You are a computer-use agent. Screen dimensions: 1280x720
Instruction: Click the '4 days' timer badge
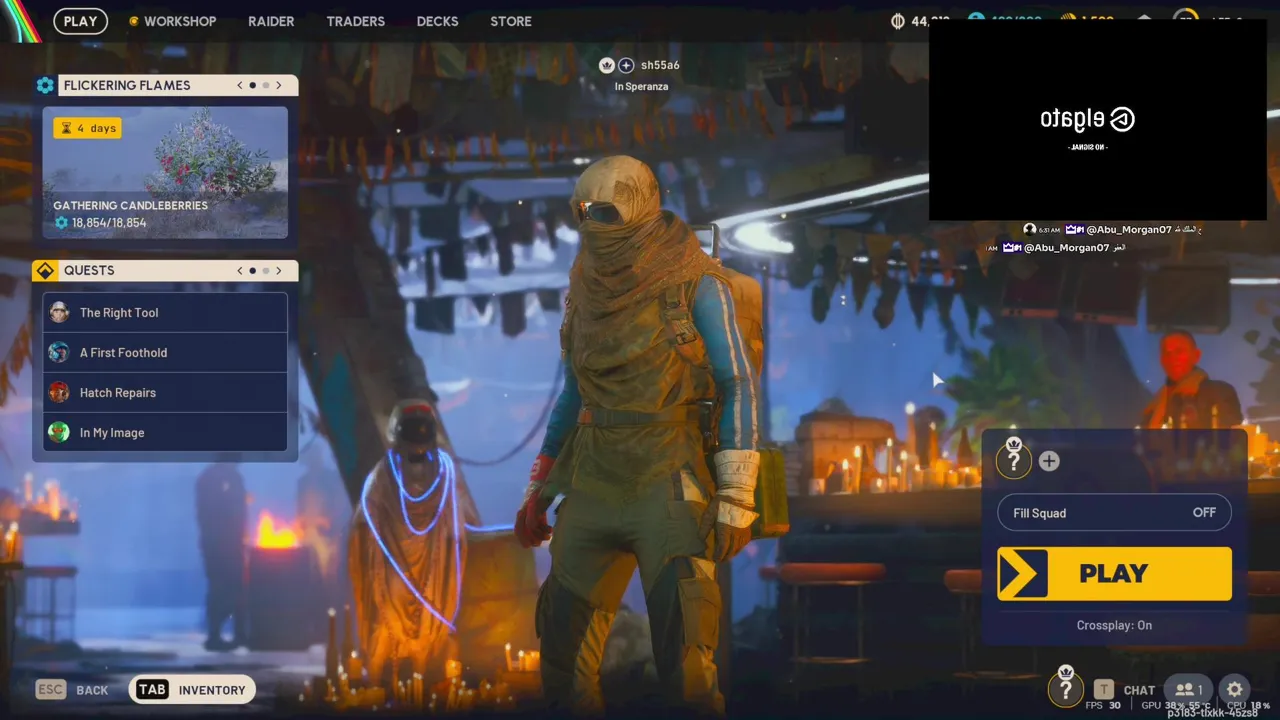coord(87,128)
